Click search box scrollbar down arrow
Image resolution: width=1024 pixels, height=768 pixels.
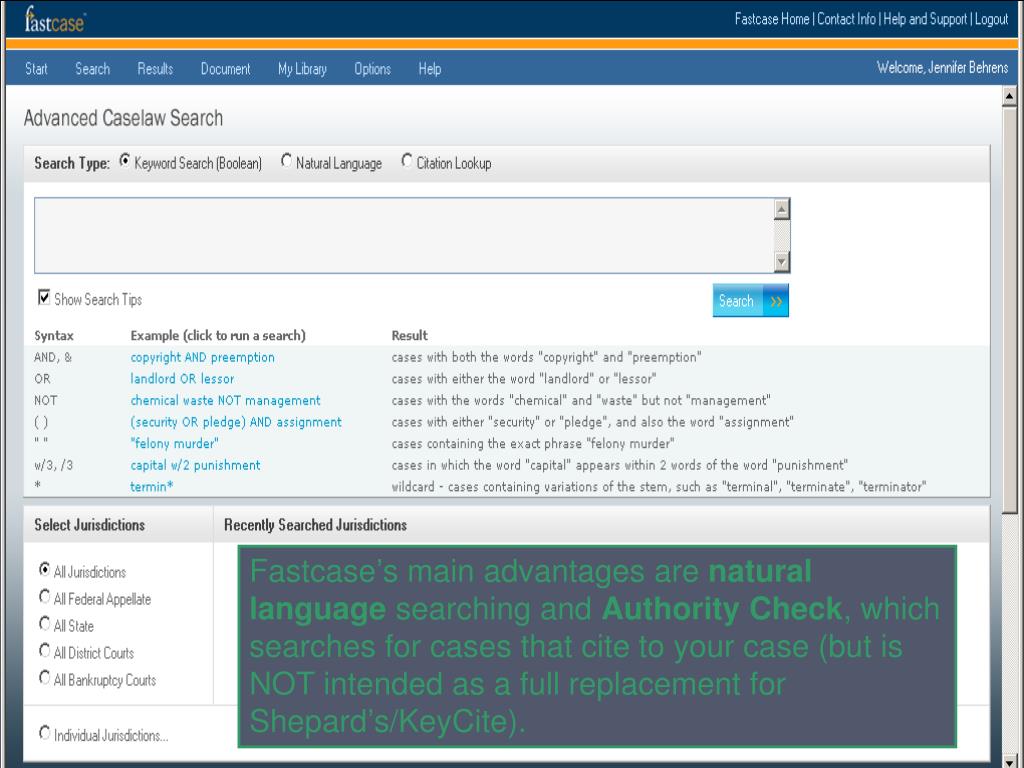(x=782, y=262)
